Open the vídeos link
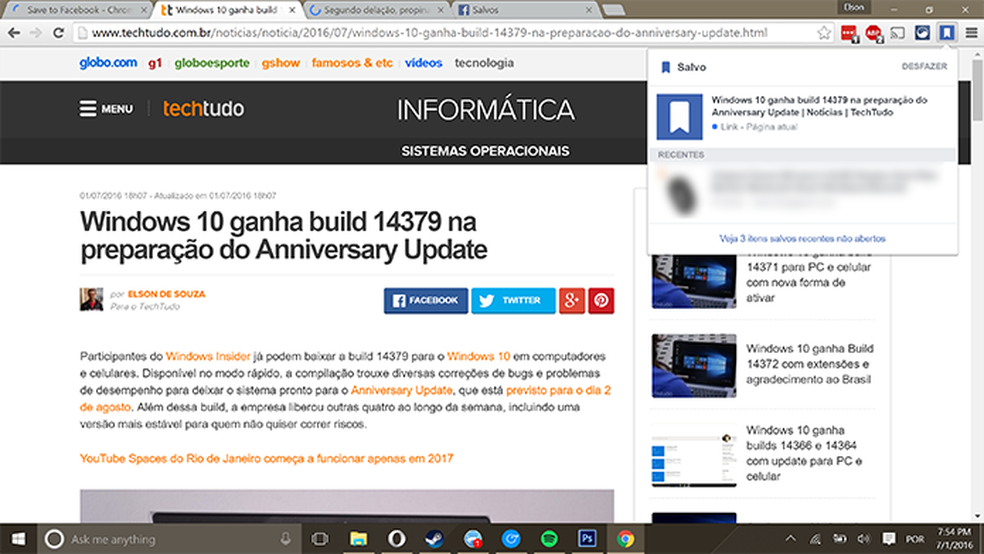The height and width of the screenshot is (554, 984). click(424, 63)
